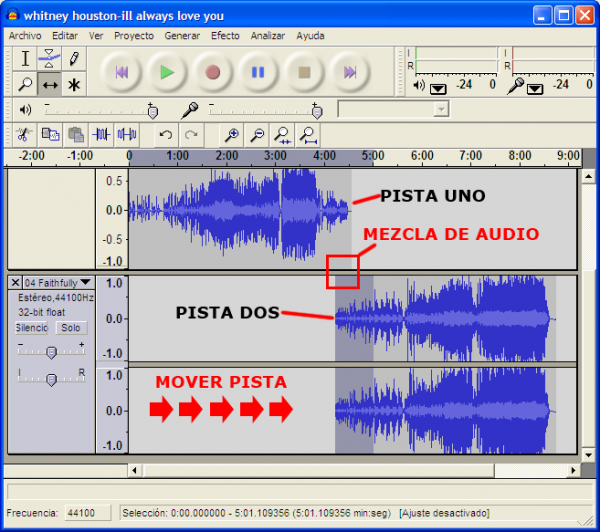Open the Generar menu
600x532 pixels.
(182, 36)
